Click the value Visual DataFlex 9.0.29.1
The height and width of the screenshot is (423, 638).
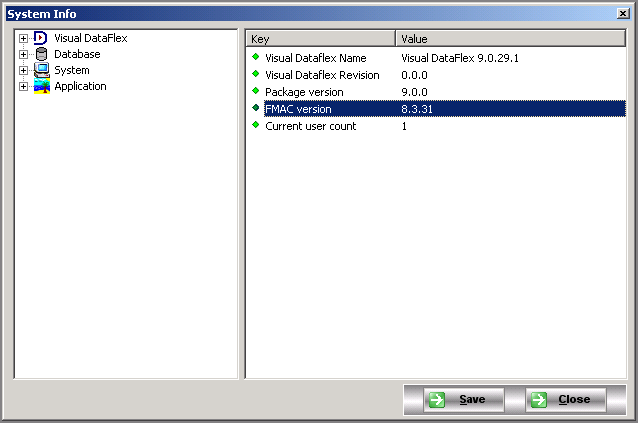point(460,58)
